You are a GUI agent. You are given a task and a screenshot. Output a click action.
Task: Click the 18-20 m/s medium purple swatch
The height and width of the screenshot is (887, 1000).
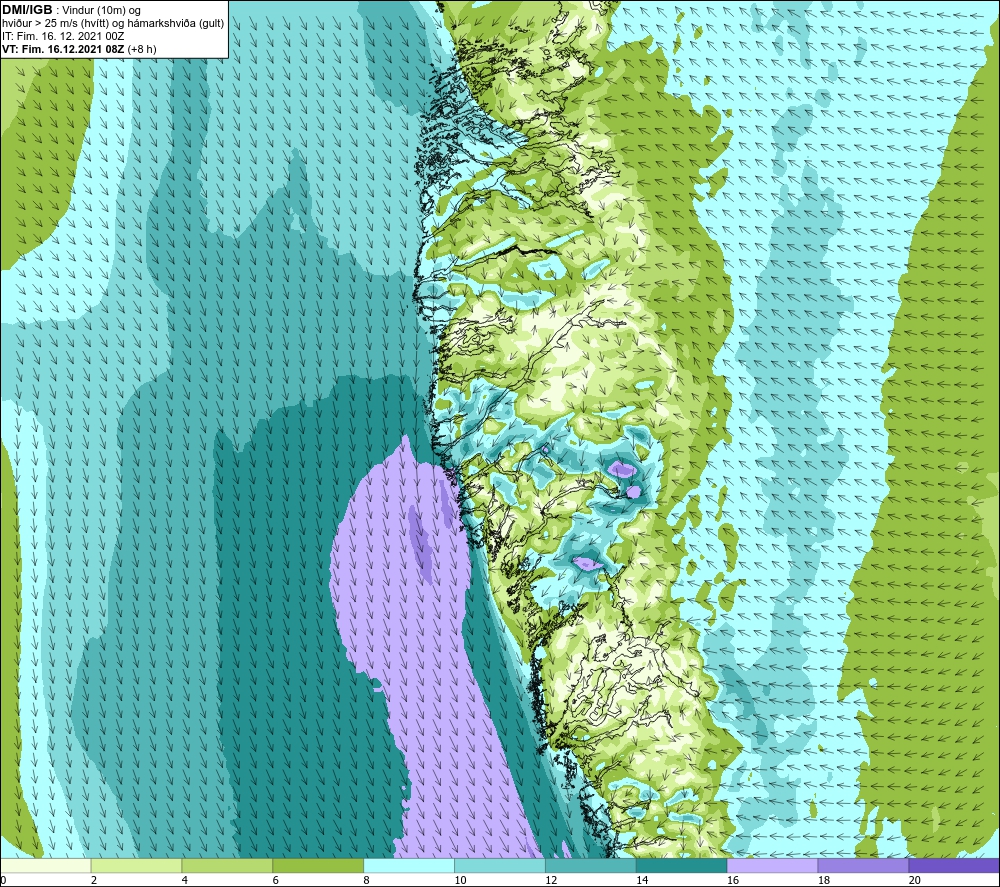863,866
